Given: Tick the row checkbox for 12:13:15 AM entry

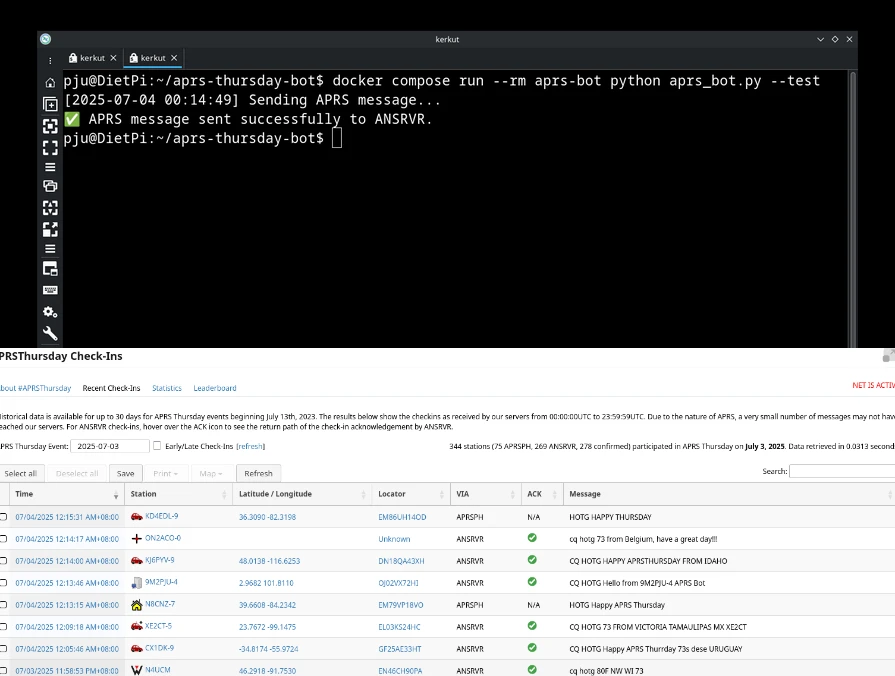Looking at the screenshot, I should (x=3, y=605).
